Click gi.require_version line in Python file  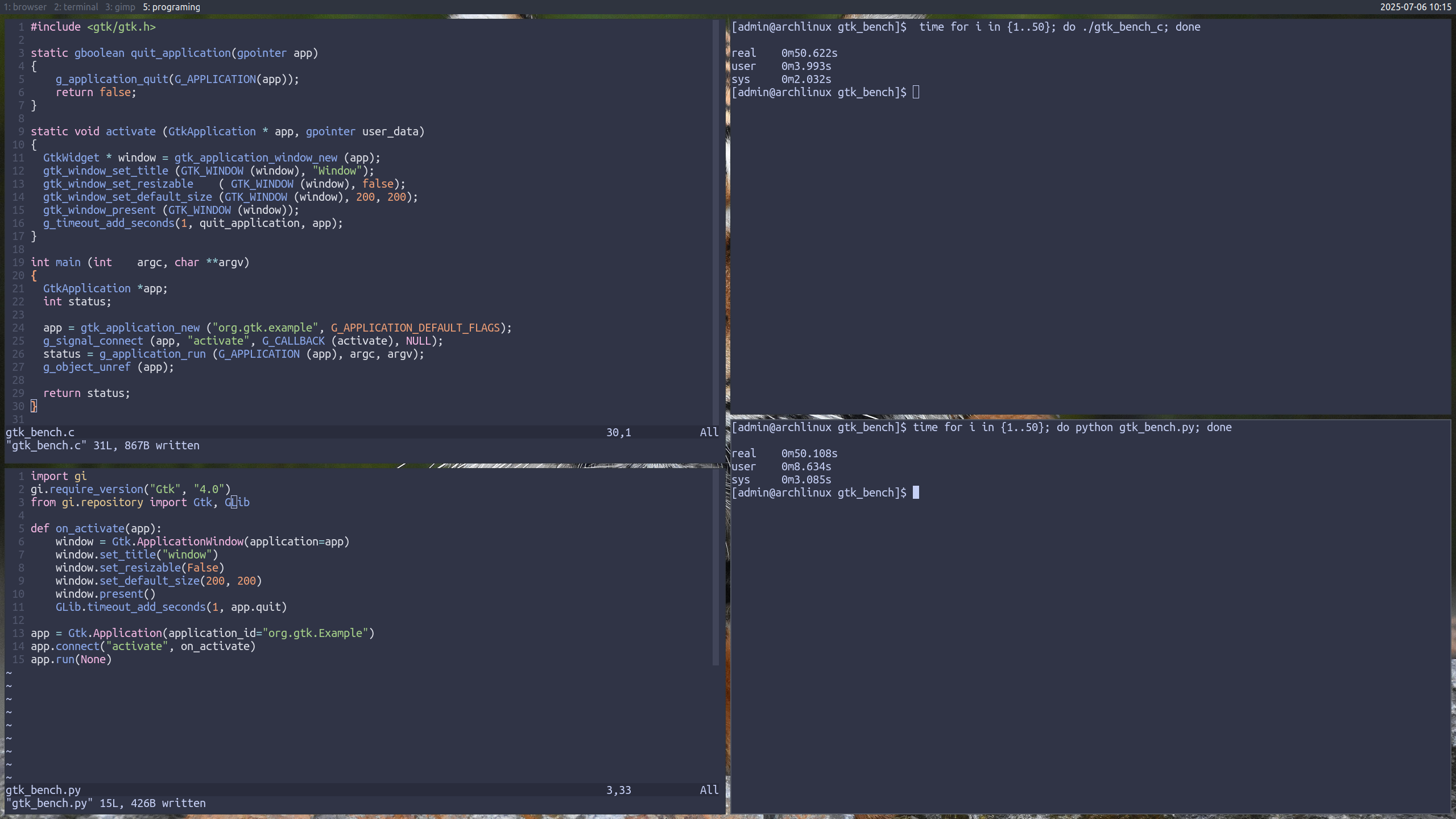click(131, 489)
